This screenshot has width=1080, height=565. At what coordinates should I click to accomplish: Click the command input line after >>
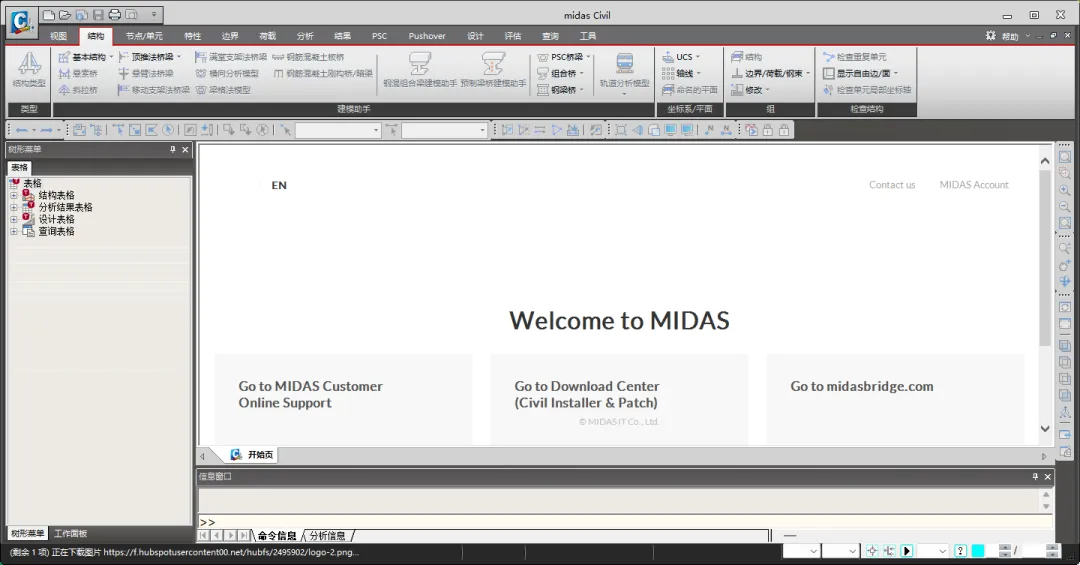pos(623,522)
